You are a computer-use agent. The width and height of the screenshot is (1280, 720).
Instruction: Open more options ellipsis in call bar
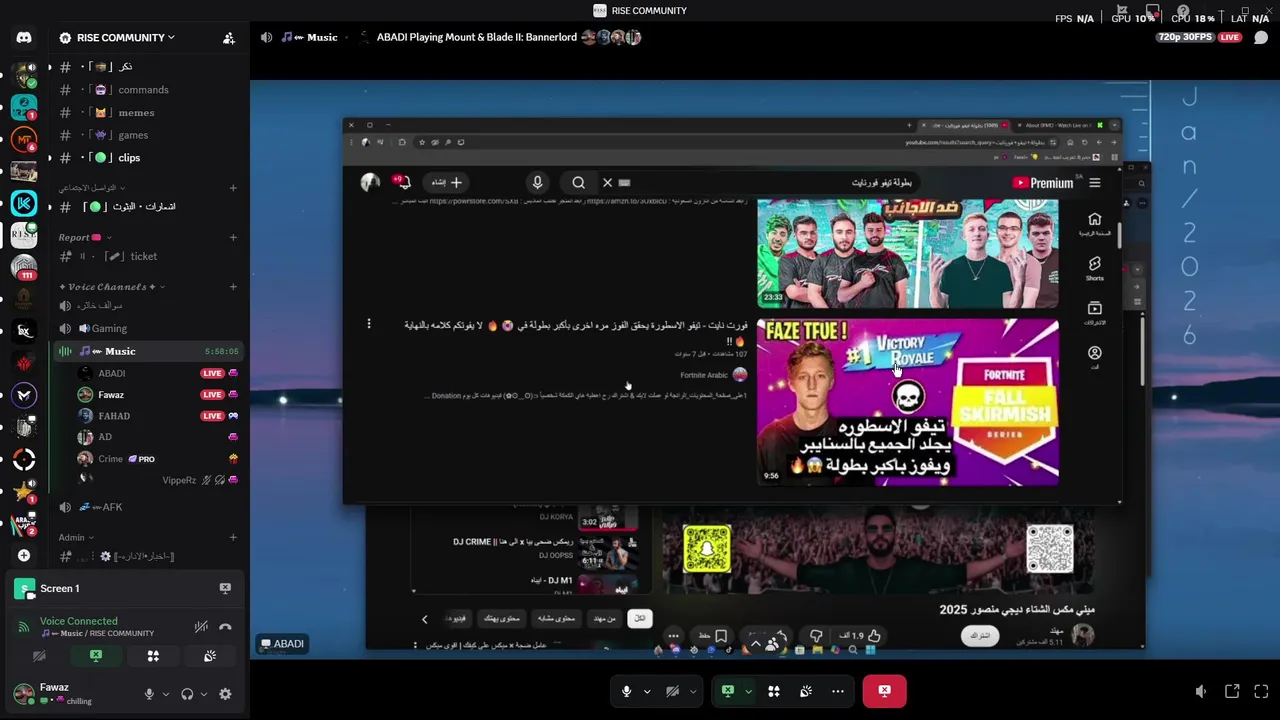point(838,691)
